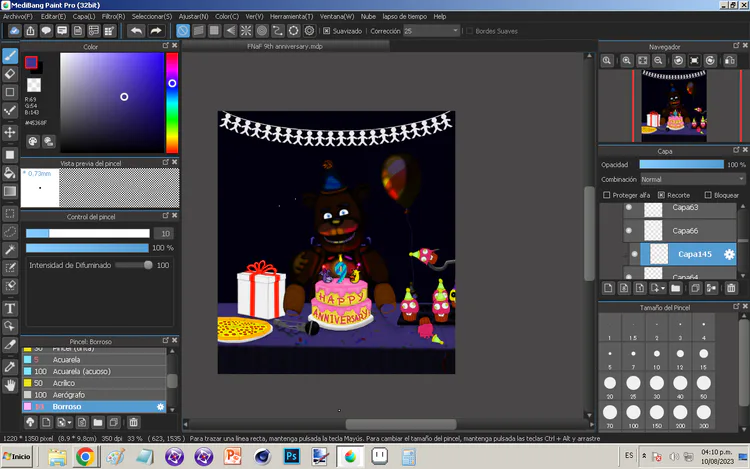Viewport: 750px width, 469px height.
Task: Open the add layer dropdown arrow in Capa panel
Action: click(663, 288)
